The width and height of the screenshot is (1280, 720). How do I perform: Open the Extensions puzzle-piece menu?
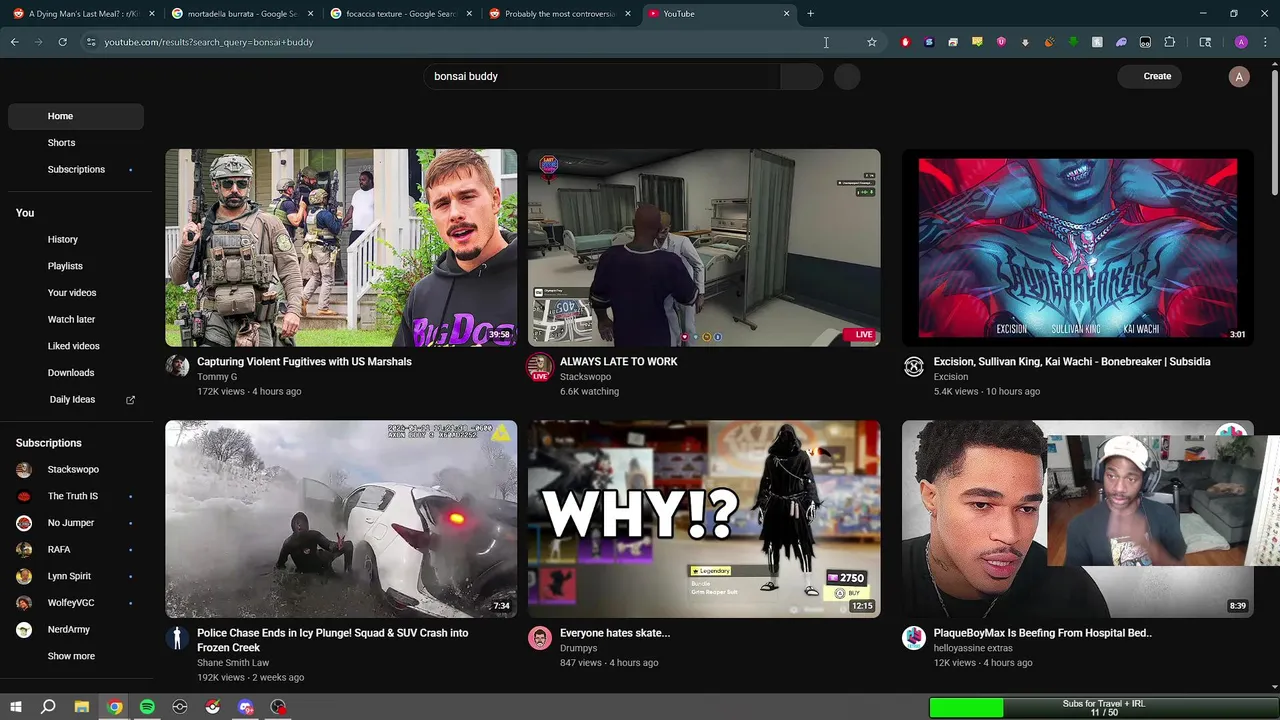click(1170, 42)
